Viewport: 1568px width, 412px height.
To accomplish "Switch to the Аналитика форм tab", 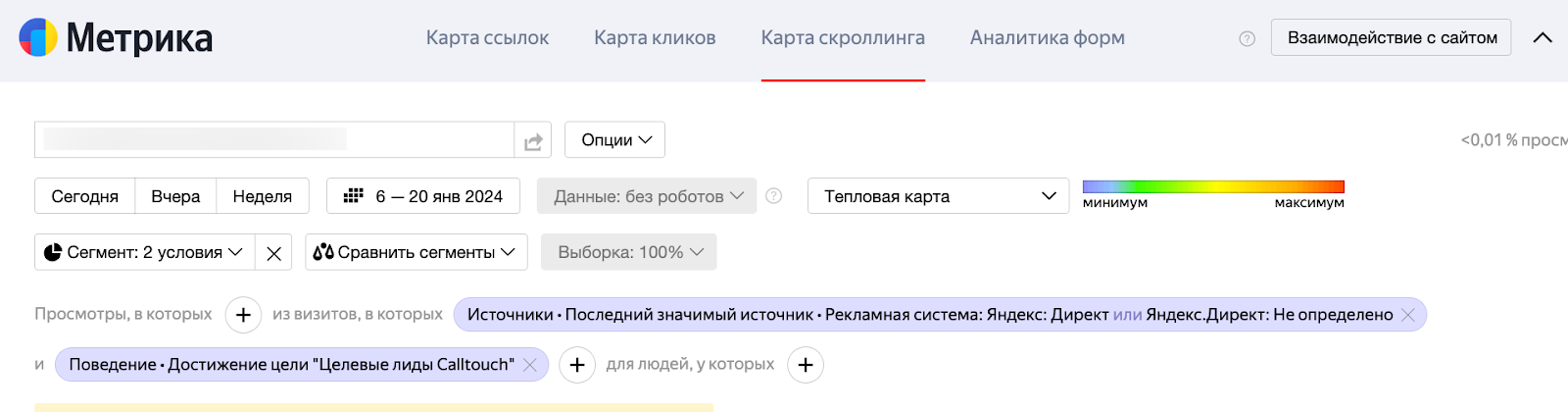I will click(1048, 38).
